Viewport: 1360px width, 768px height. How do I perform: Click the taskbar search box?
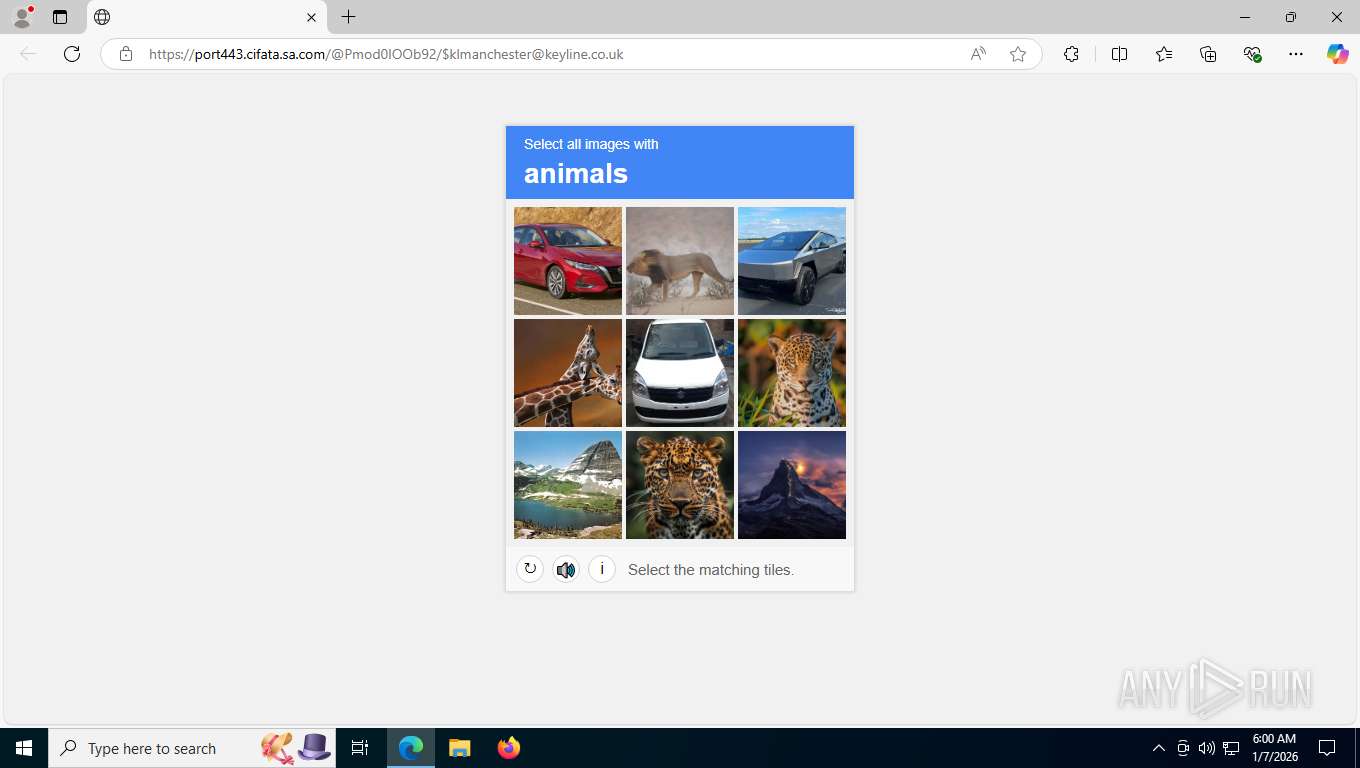[194, 748]
